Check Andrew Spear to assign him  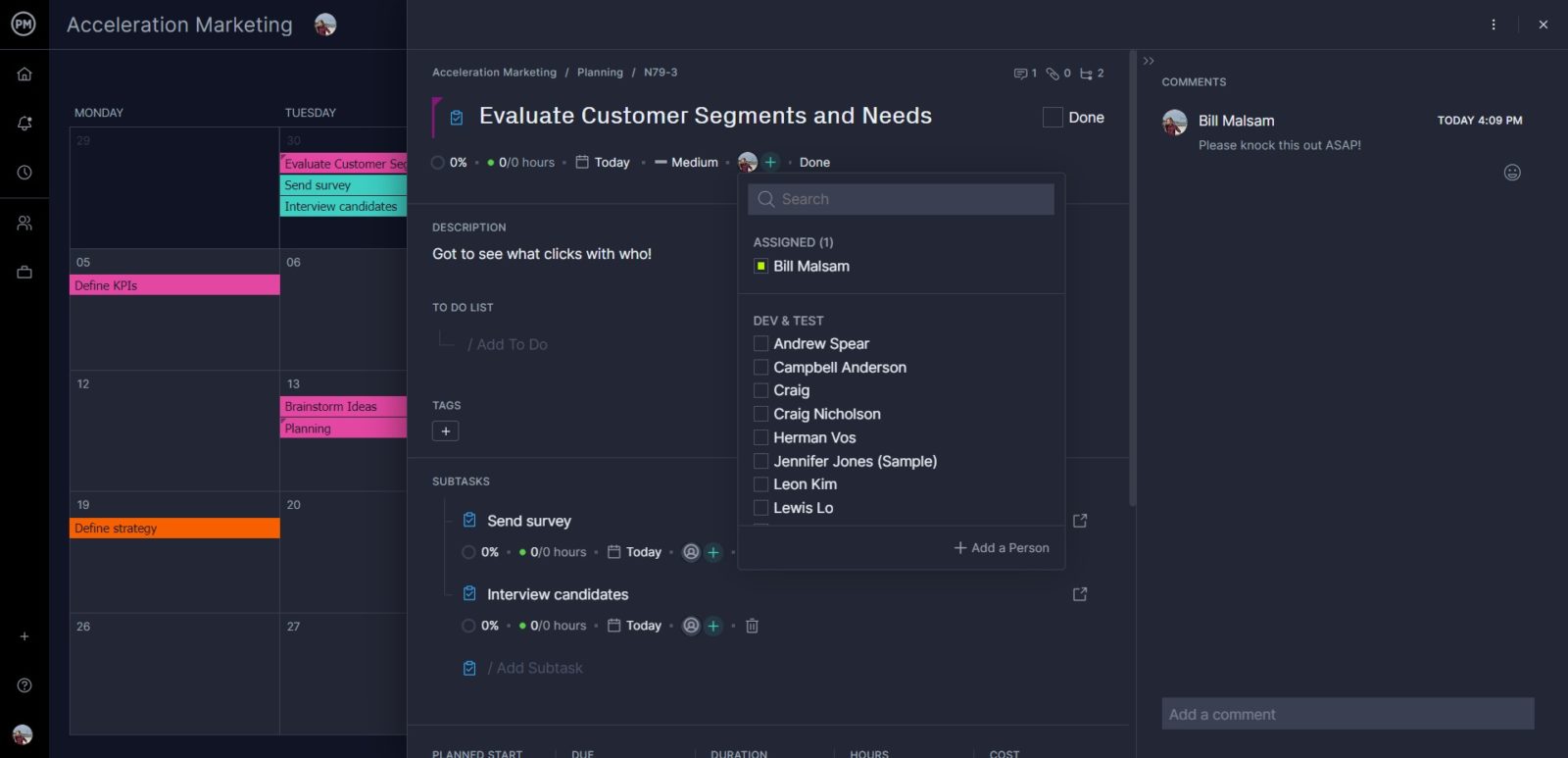coord(760,344)
